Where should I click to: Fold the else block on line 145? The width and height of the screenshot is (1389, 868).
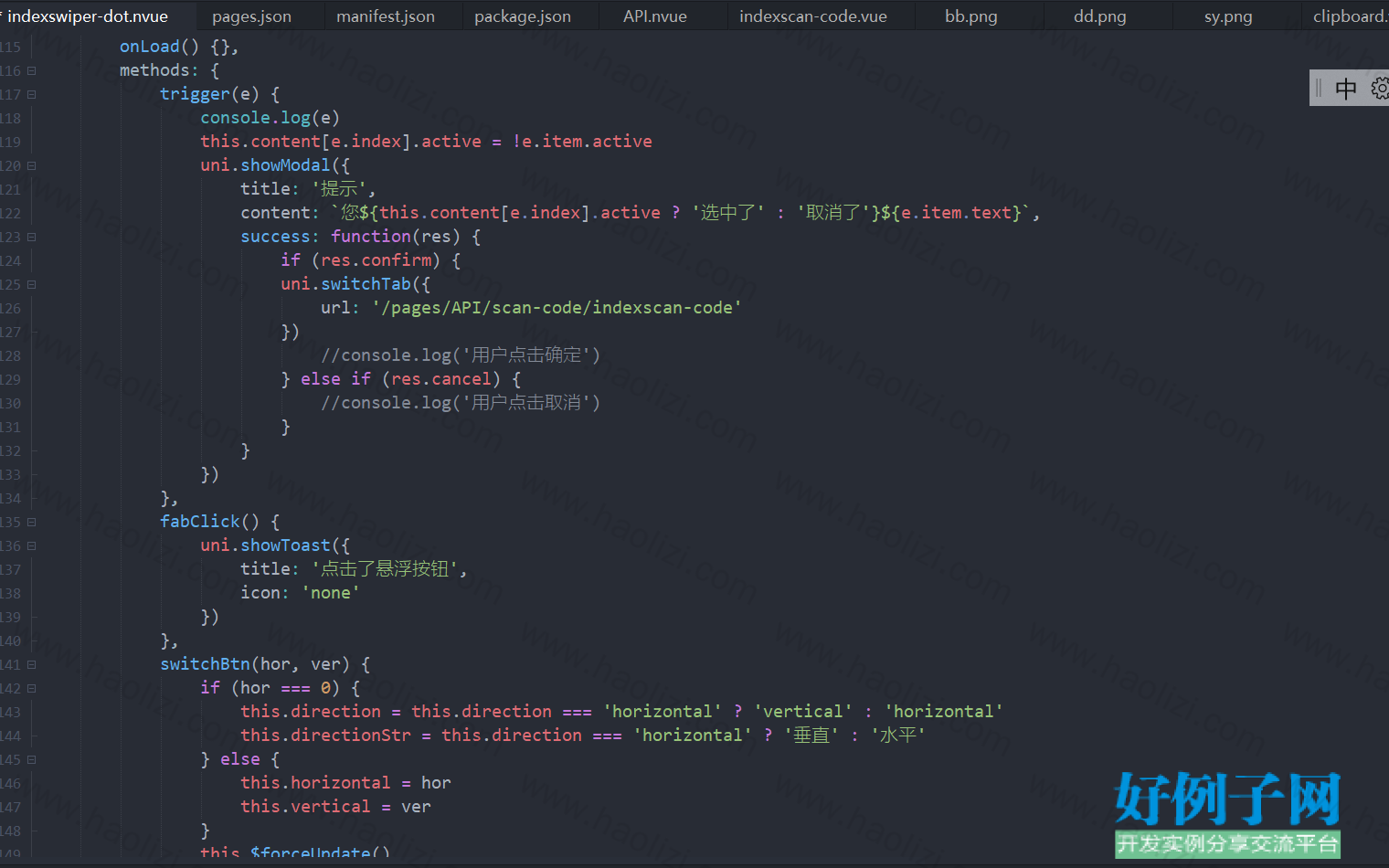pos(32,759)
